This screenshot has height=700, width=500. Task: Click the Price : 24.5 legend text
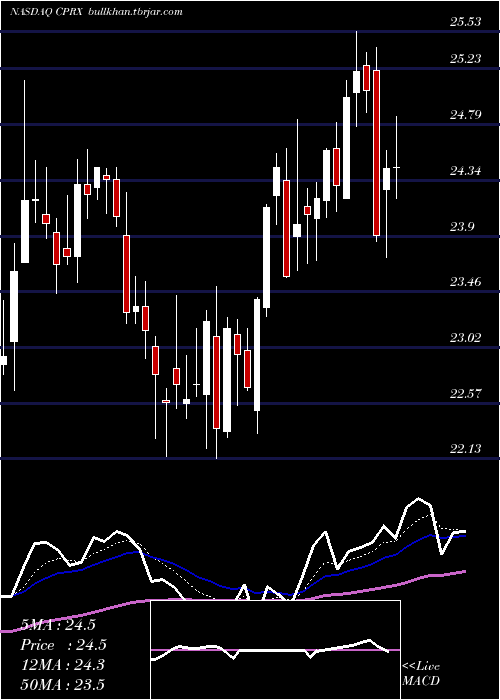pyautogui.click(x=63, y=645)
